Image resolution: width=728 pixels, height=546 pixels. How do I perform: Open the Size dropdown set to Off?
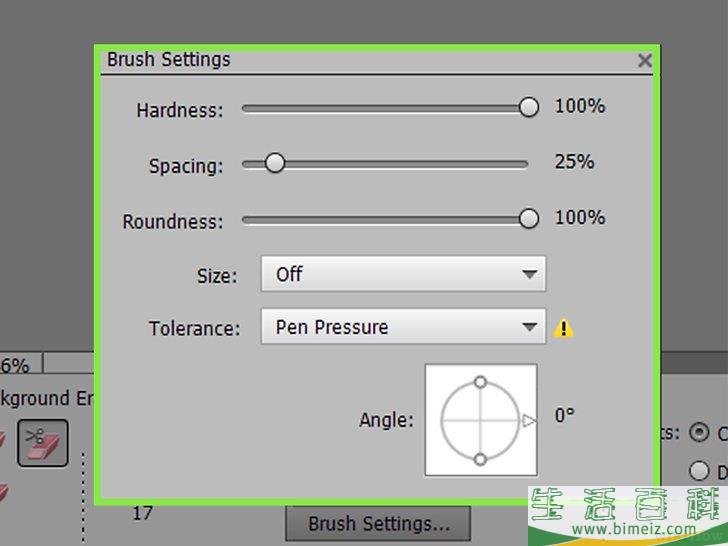(x=403, y=274)
